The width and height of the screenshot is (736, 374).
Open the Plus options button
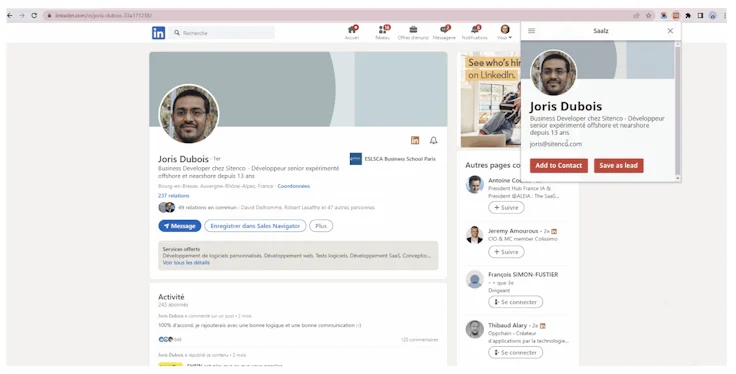click(x=321, y=226)
